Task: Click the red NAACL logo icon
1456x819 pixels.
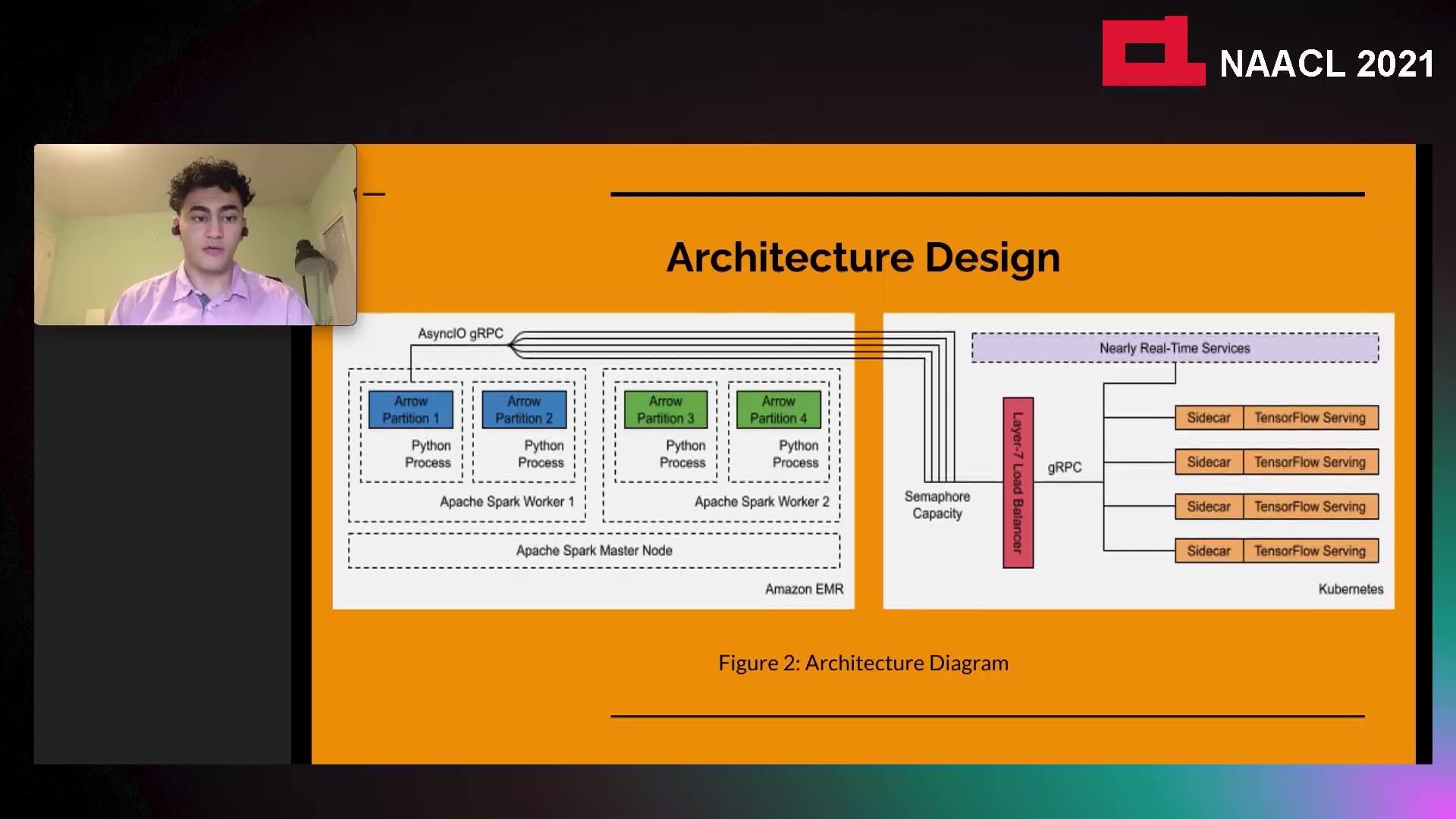Action: pyautogui.click(x=1152, y=53)
